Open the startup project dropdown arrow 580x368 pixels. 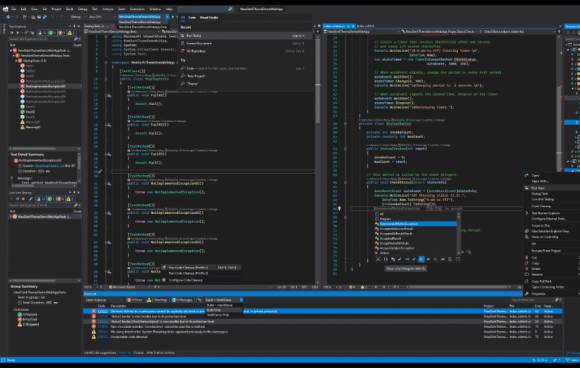pyautogui.click(x=167, y=17)
